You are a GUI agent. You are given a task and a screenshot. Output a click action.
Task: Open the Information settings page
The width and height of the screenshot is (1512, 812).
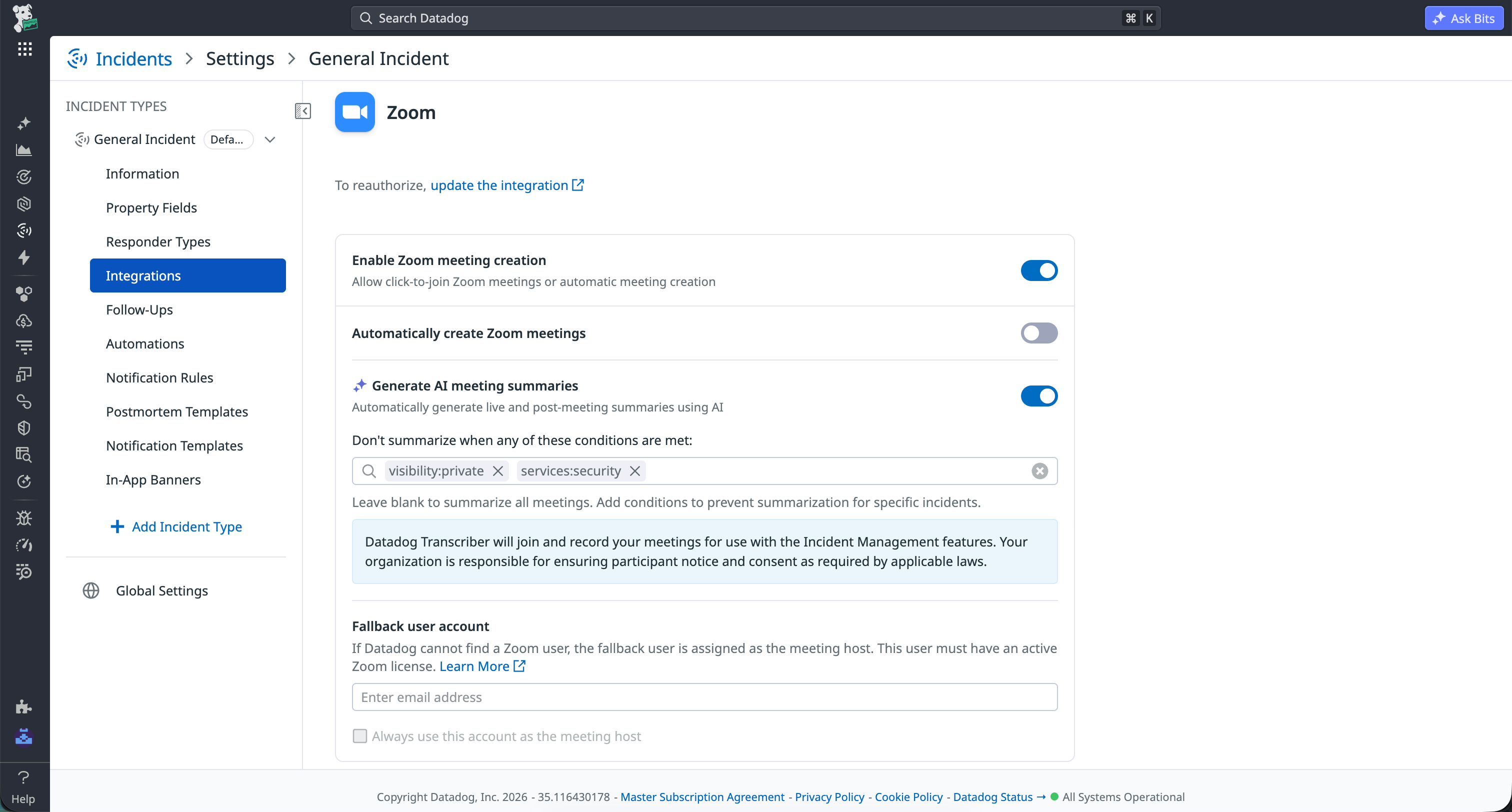tap(188, 174)
